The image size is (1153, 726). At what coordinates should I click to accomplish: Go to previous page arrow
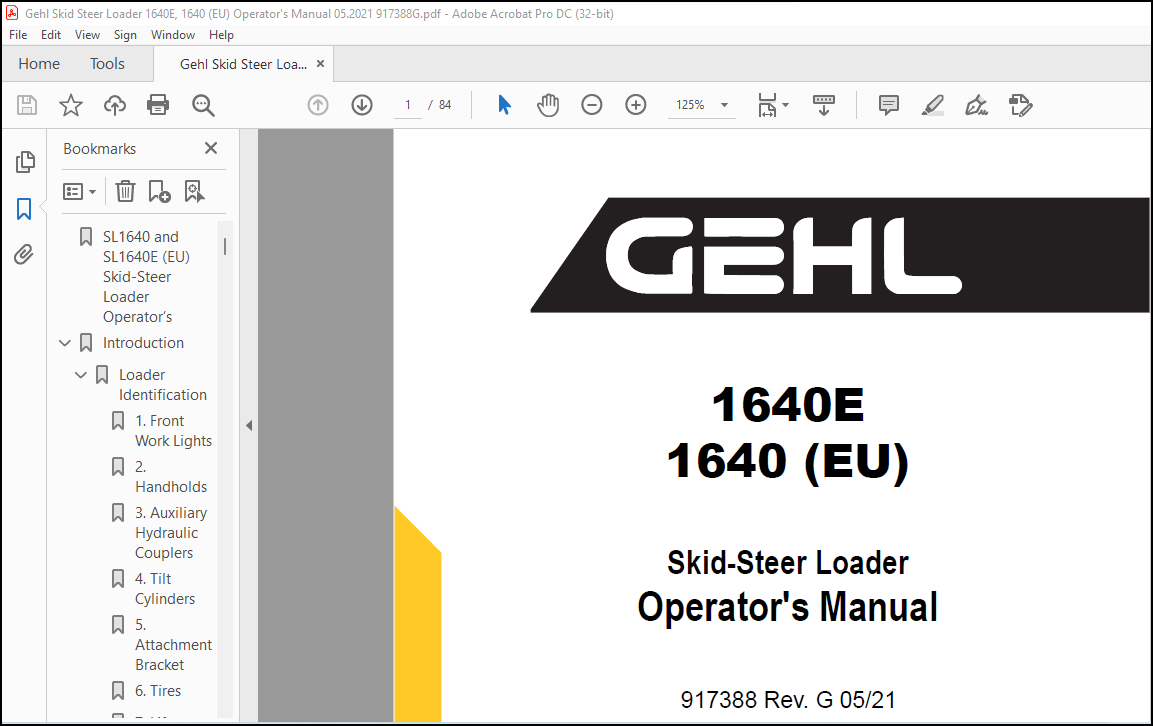coord(318,105)
